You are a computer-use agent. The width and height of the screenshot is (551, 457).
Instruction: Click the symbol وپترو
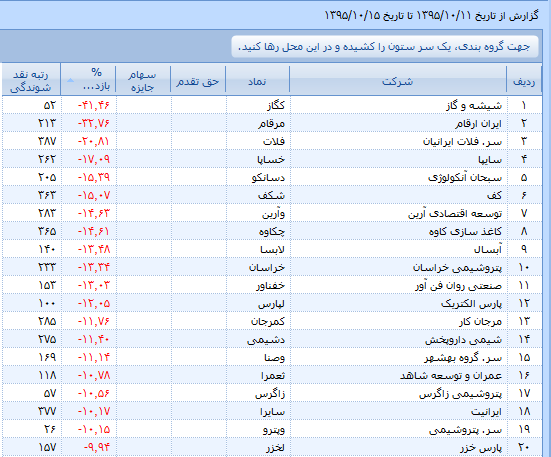click(x=274, y=429)
